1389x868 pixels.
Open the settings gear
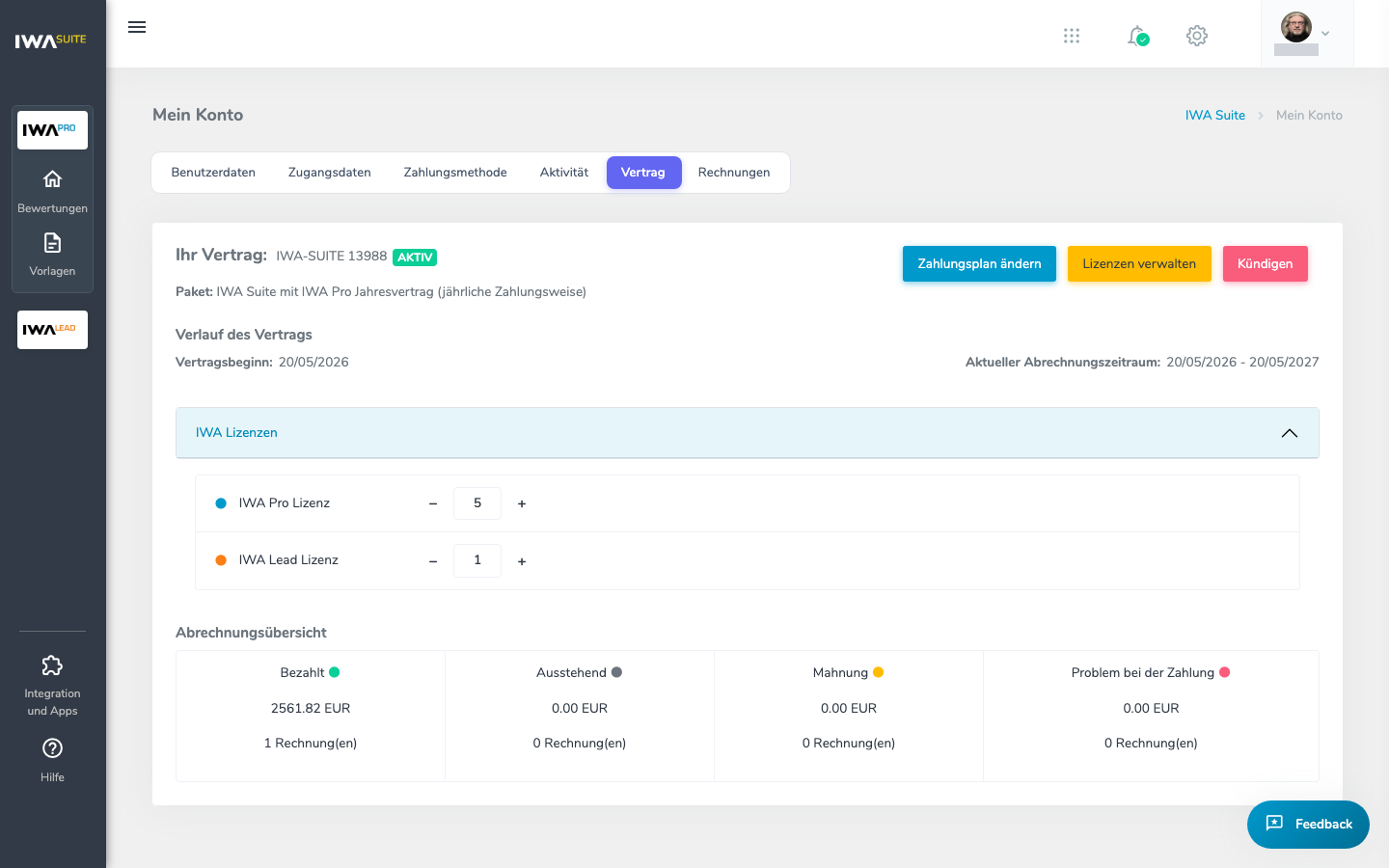click(1197, 36)
